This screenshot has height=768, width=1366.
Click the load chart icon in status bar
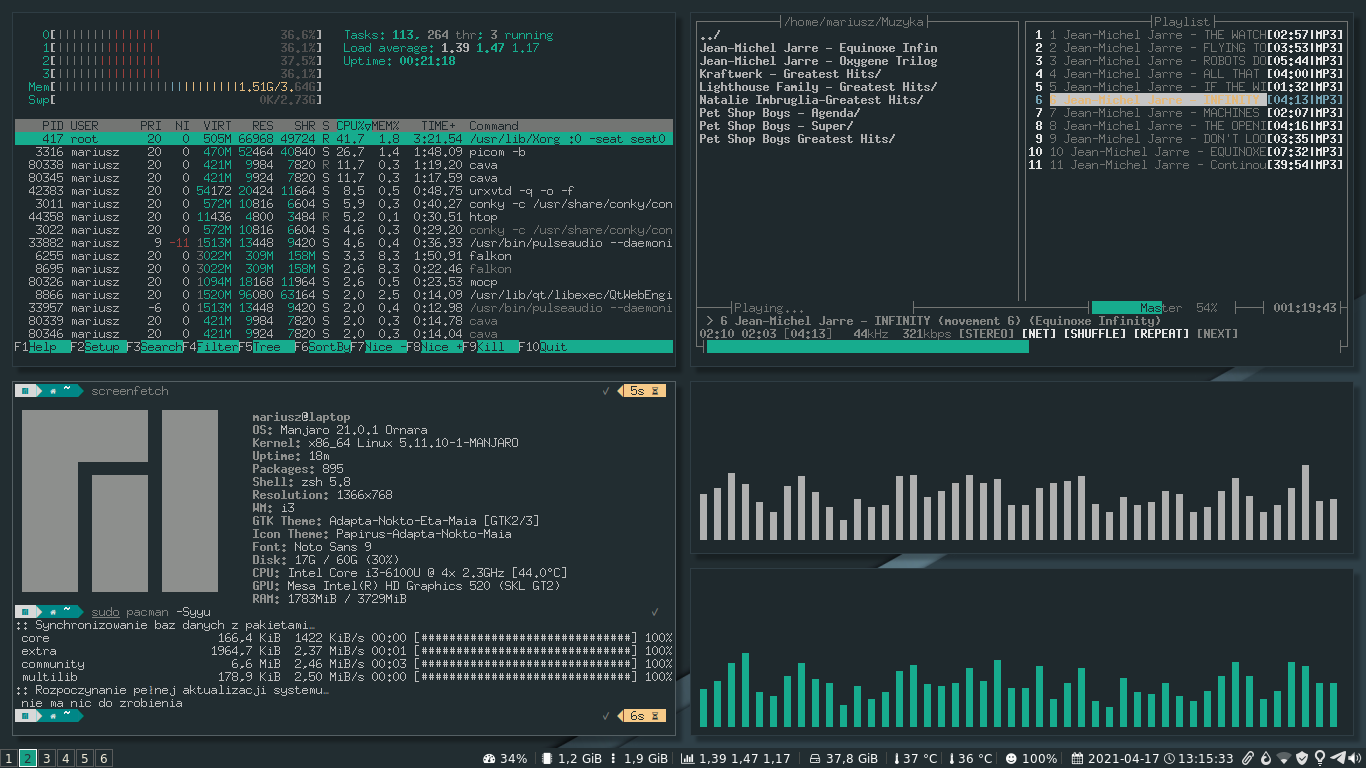(x=688, y=759)
